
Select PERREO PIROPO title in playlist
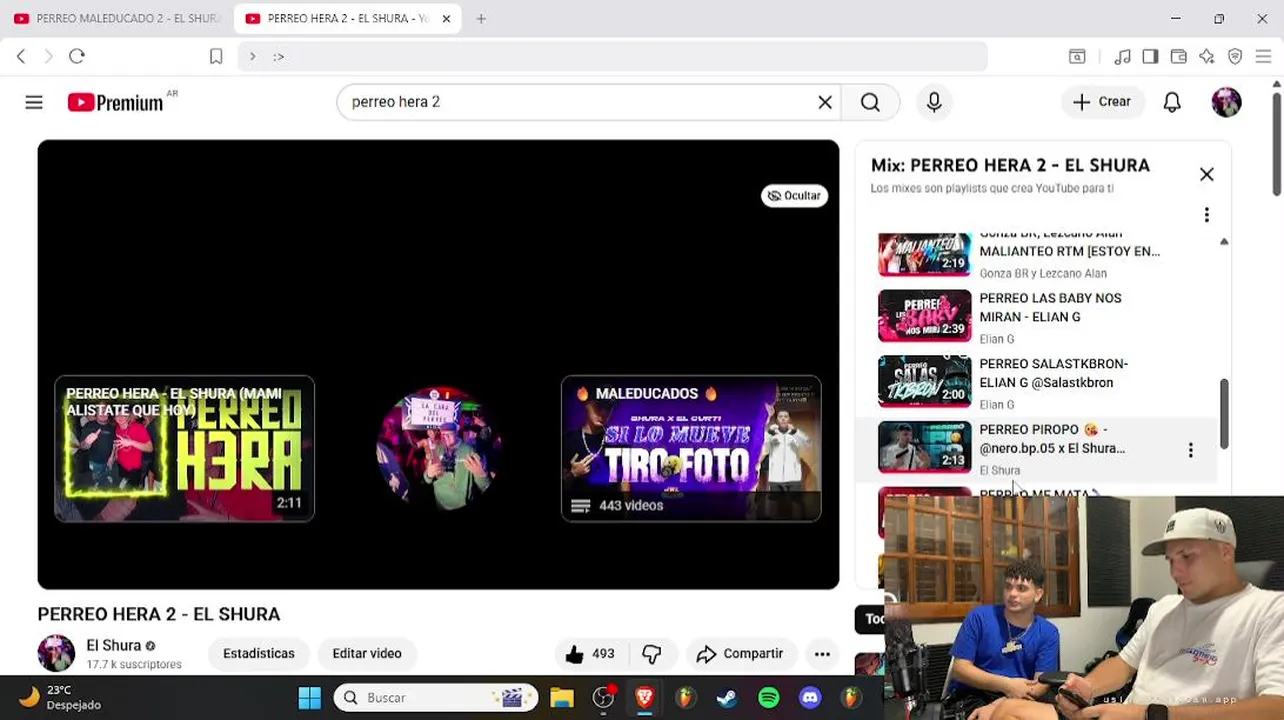[1051, 439]
